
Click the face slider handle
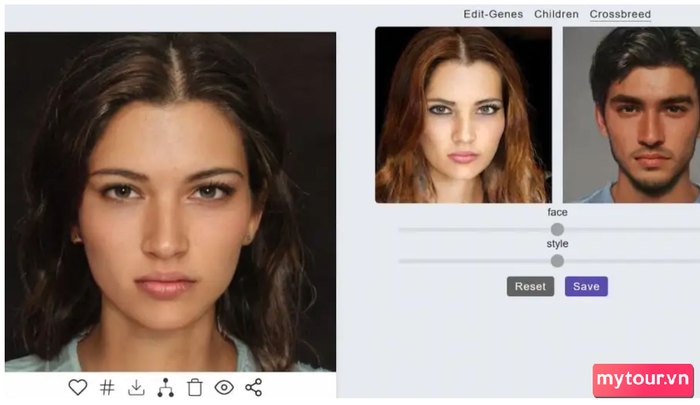(x=557, y=230)
